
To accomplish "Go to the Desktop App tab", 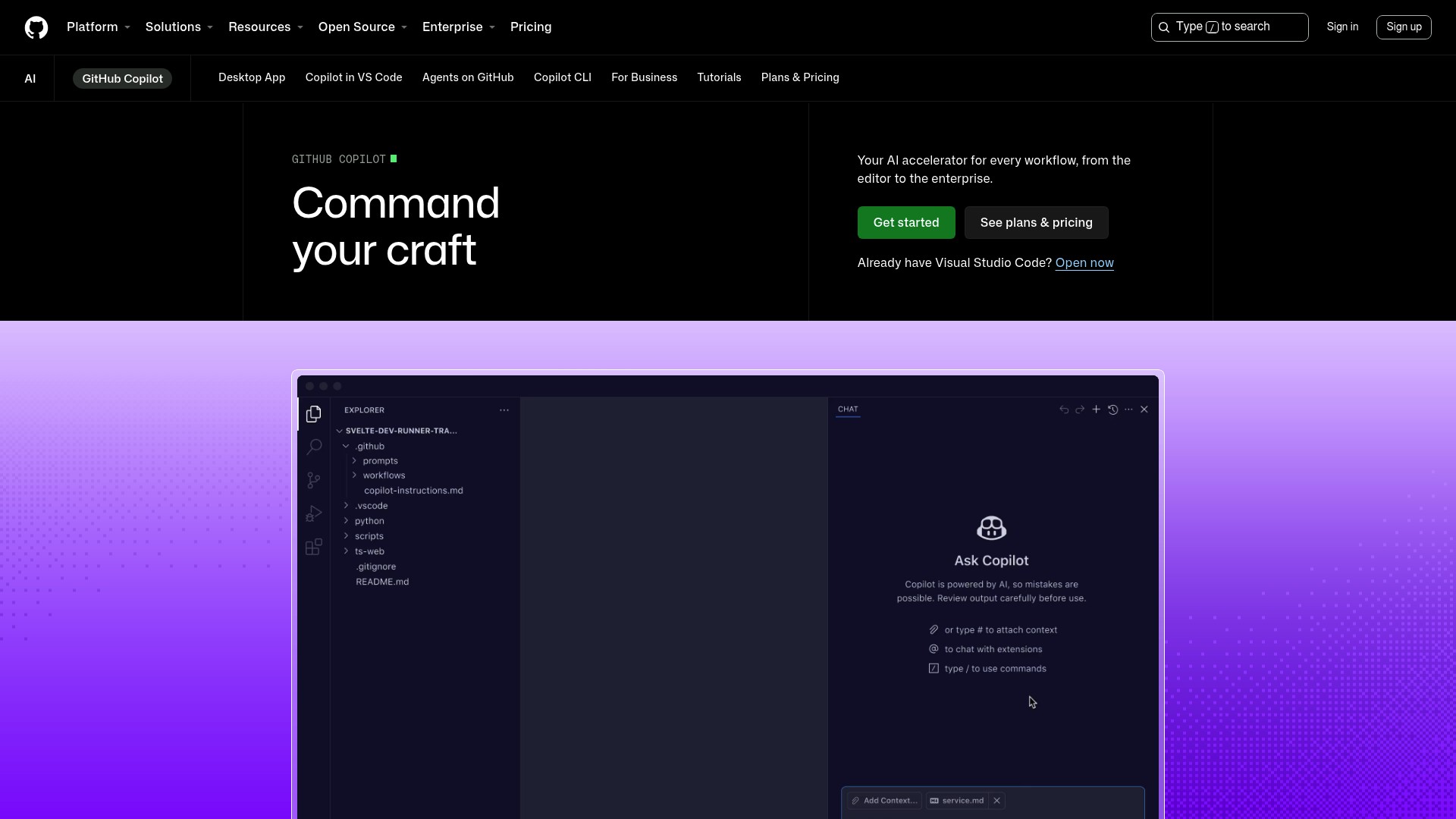I will [252, 77].
